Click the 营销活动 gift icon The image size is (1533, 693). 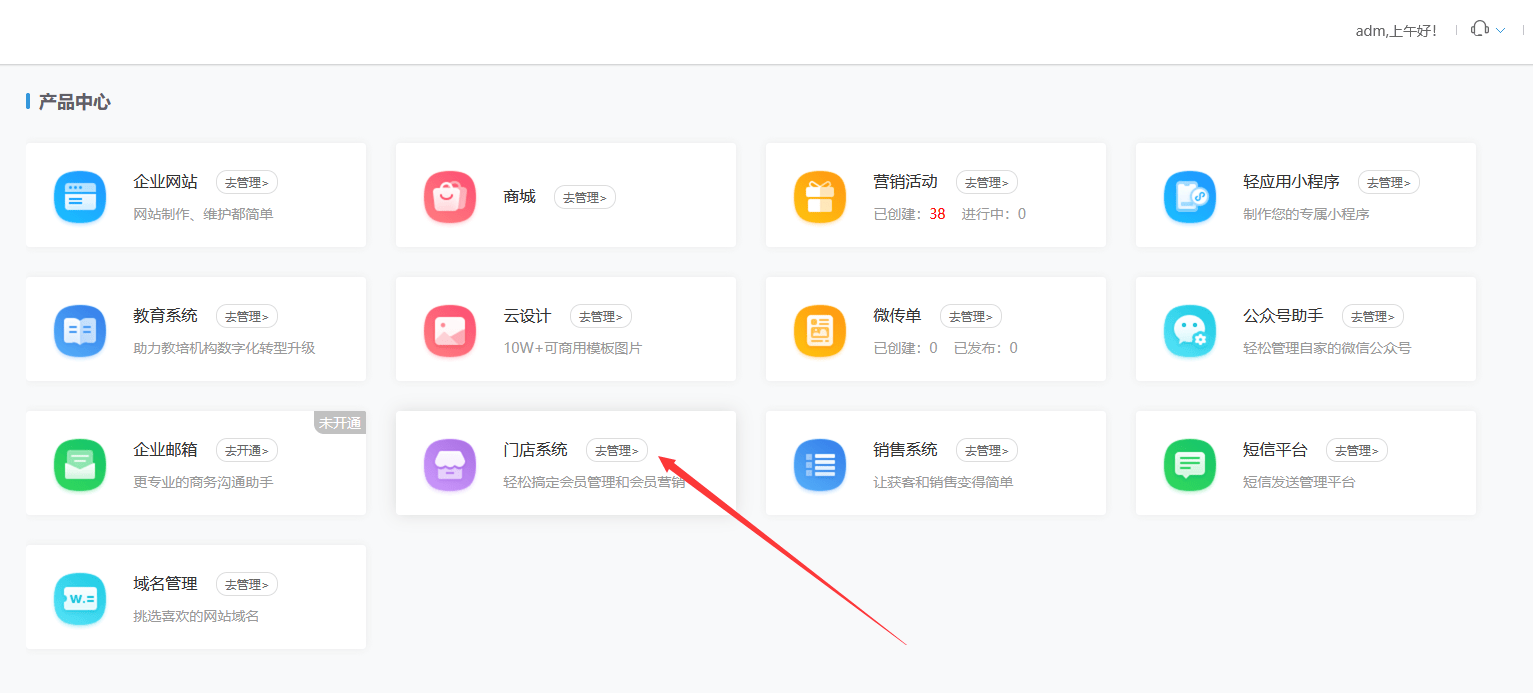click(x=819, y=197)
